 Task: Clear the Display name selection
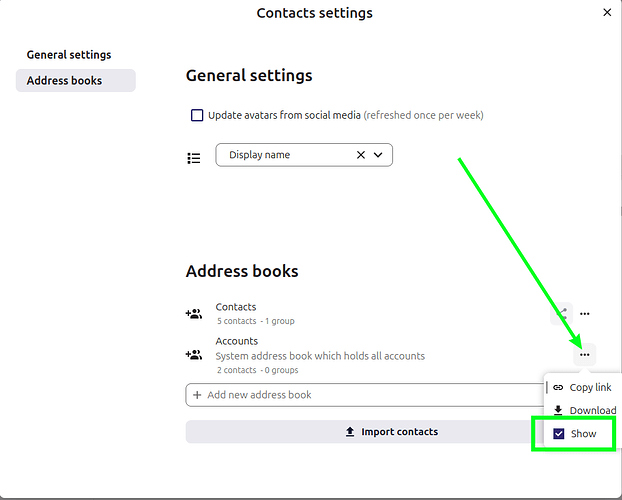click(x=361, y=155)
